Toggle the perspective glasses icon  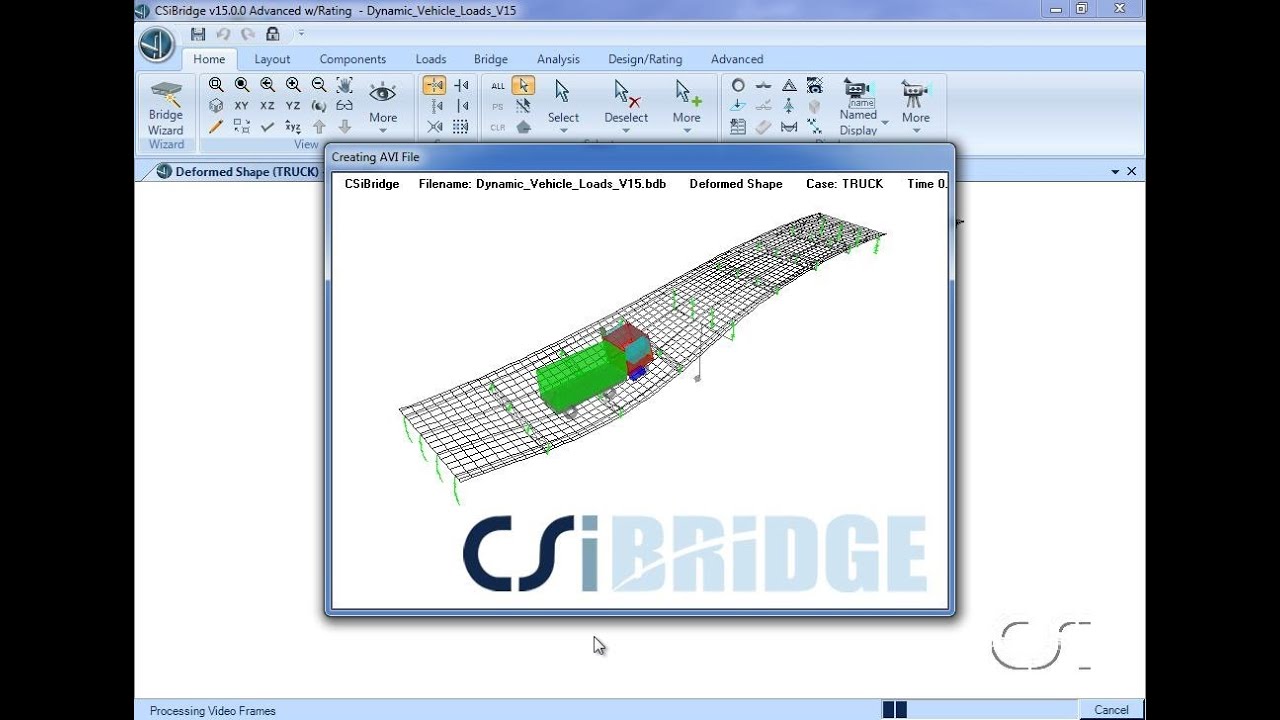click(x=344, y=106)
